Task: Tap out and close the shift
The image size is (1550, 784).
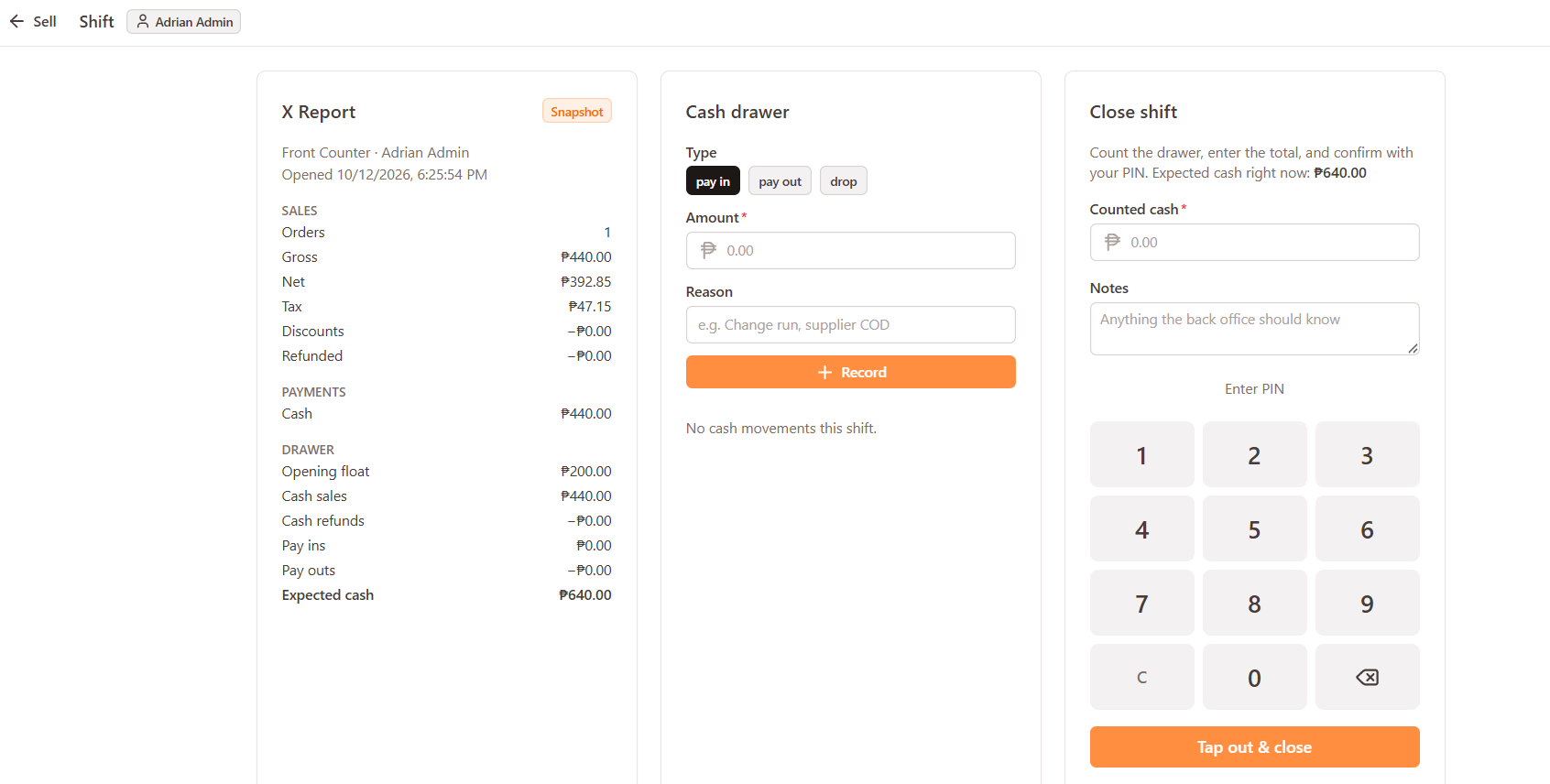Action: 1254,746
